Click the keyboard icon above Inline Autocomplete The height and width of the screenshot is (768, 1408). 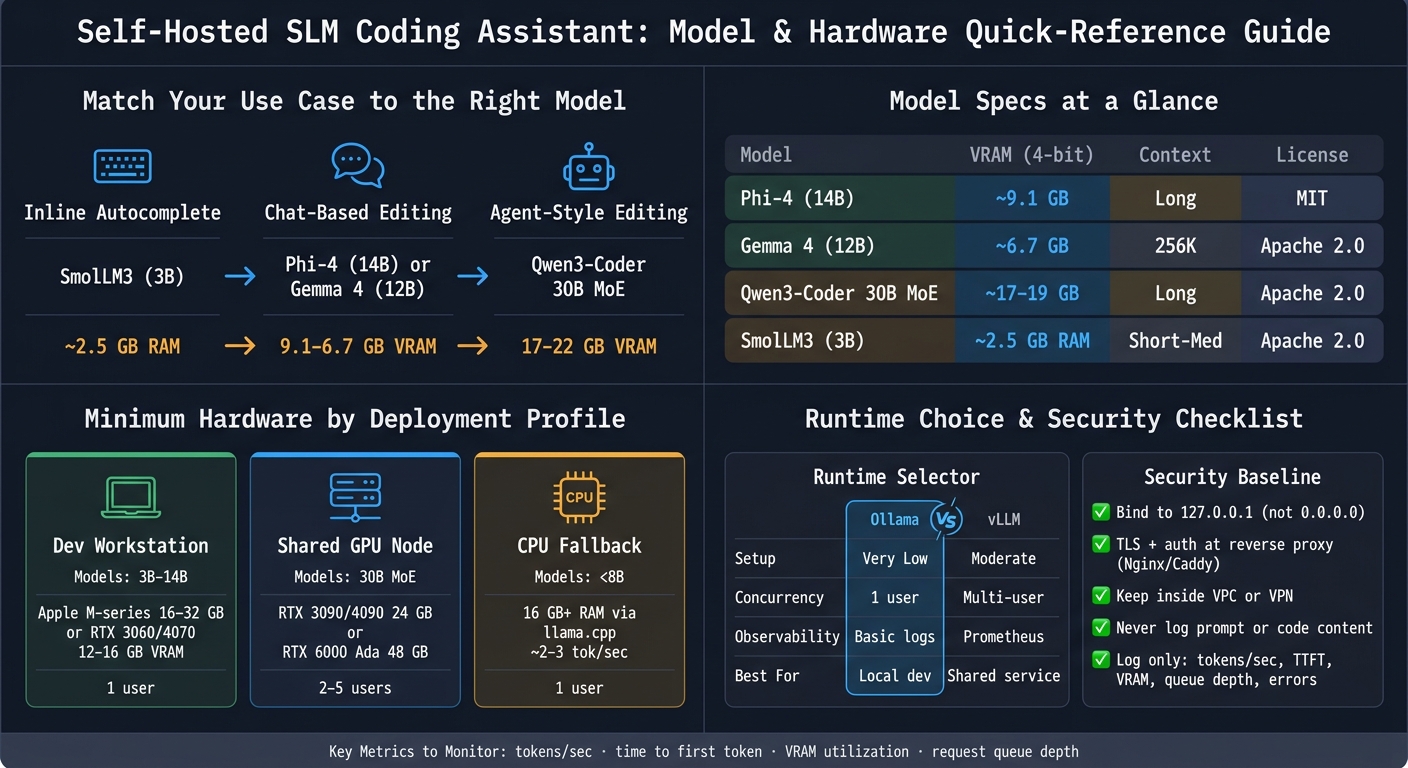122,166
